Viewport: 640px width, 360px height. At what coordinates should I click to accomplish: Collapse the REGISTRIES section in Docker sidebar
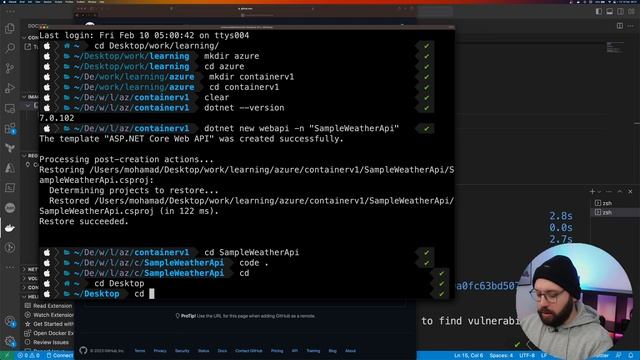tap(31, 156)
